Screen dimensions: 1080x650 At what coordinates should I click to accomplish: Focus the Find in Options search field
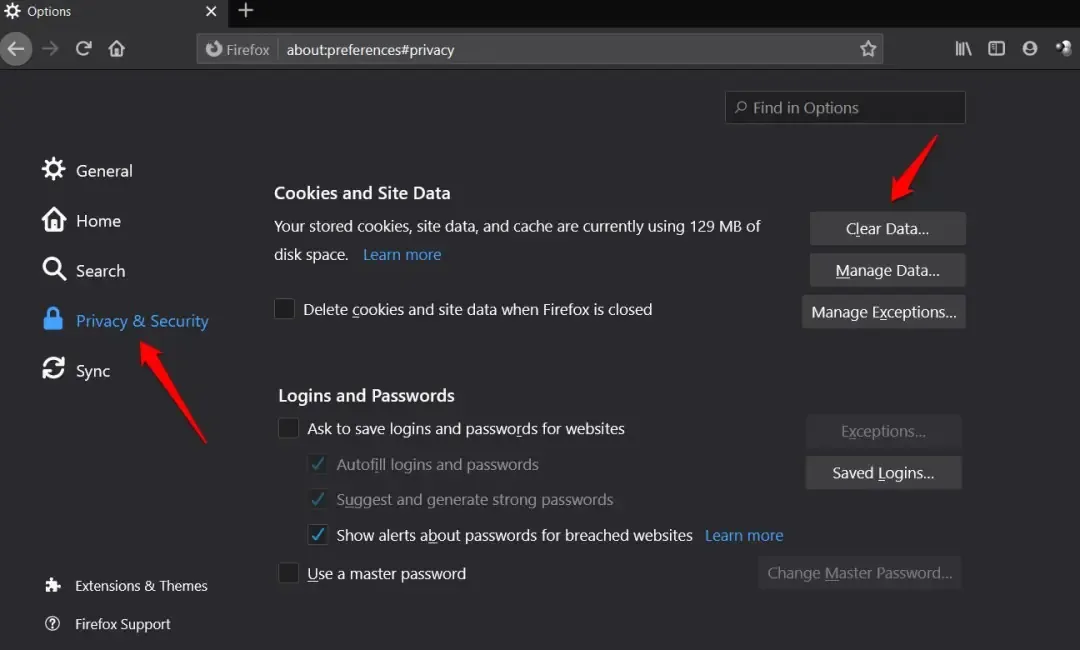845,108
